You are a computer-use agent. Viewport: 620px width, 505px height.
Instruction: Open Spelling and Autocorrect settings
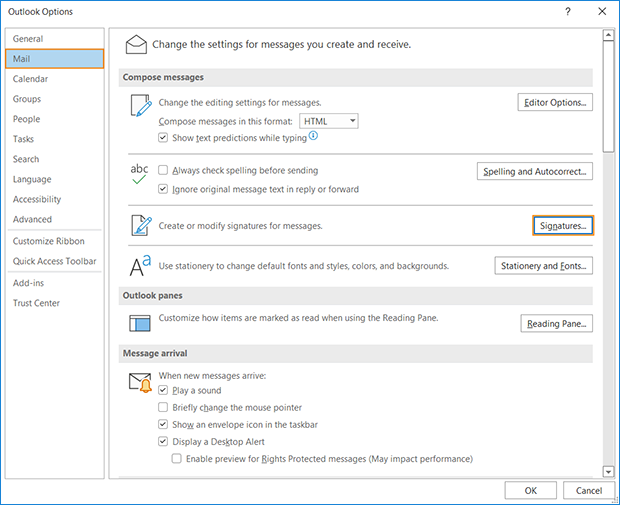(535, 171)
